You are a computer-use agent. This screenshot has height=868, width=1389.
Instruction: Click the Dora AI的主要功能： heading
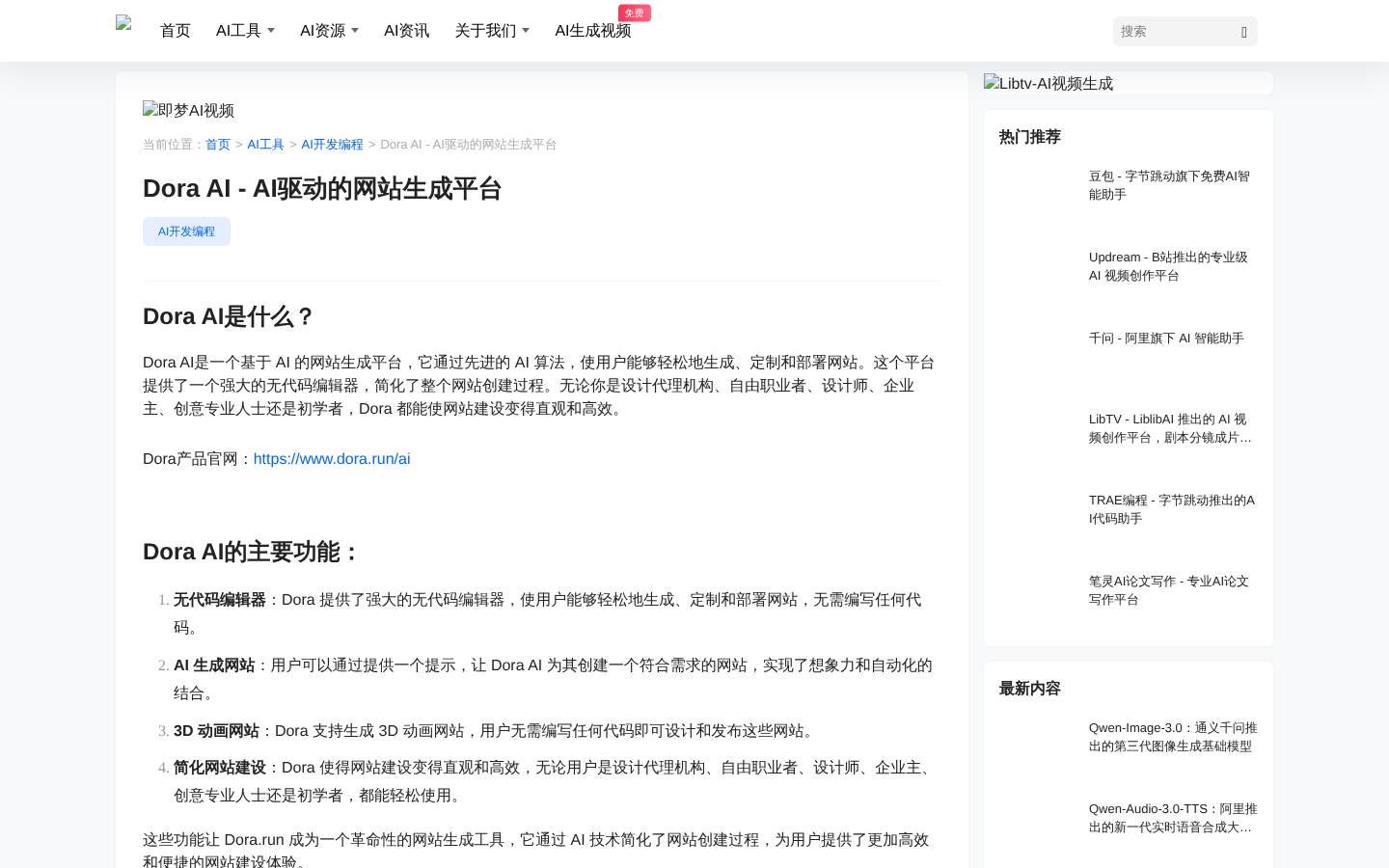tap(252, 552)
